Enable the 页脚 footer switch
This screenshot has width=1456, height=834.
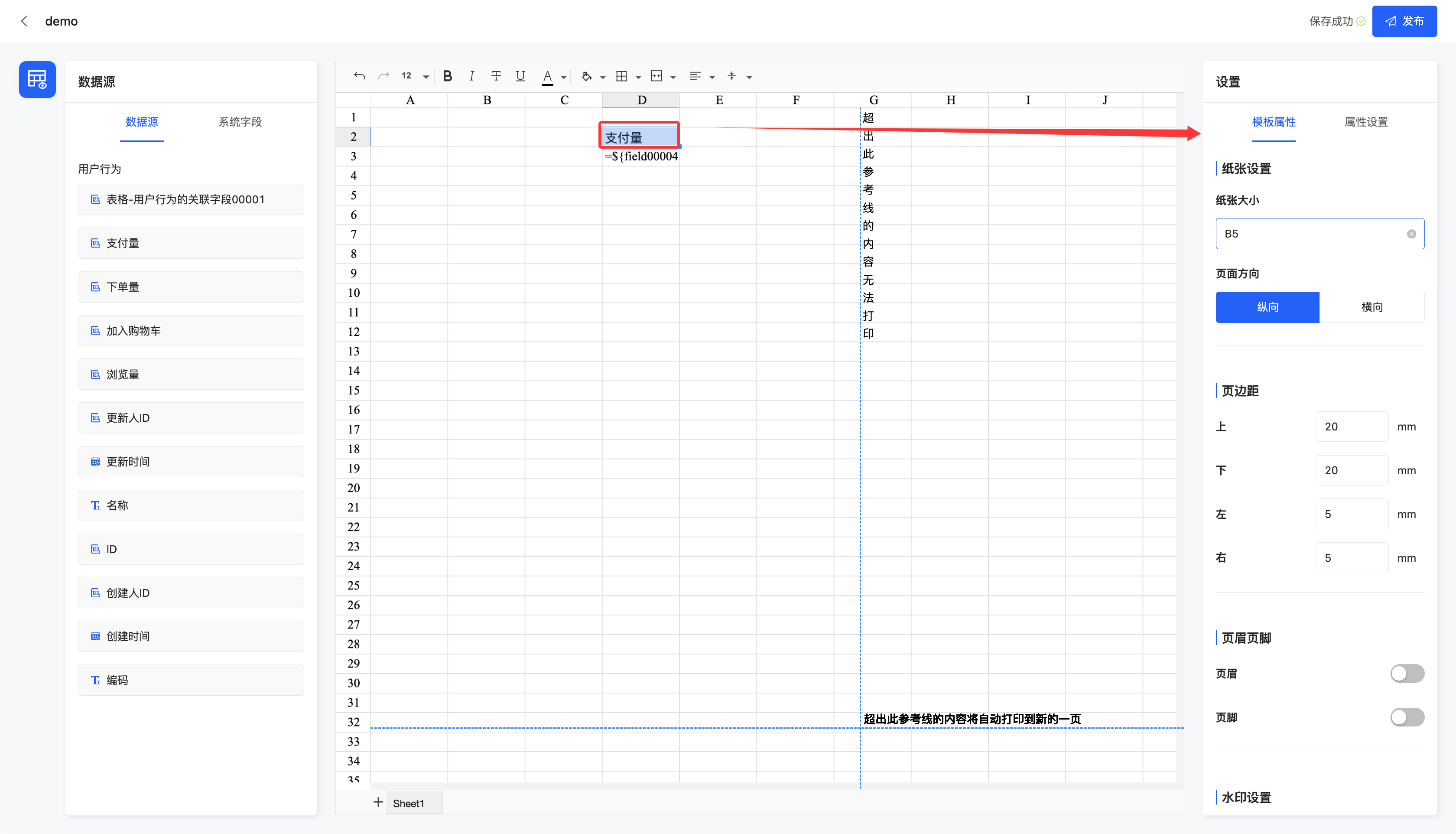pos(1407,717)
